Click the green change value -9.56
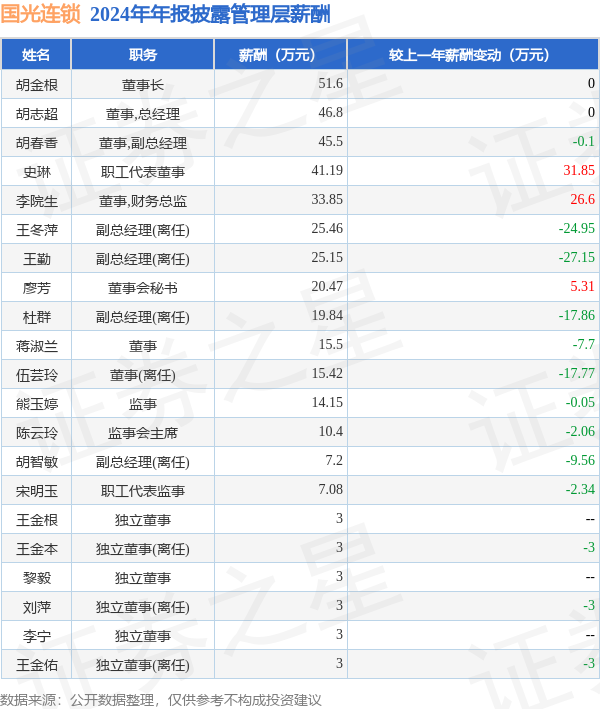This screenshot has height=709, width=600. click(x=580, y=460)
